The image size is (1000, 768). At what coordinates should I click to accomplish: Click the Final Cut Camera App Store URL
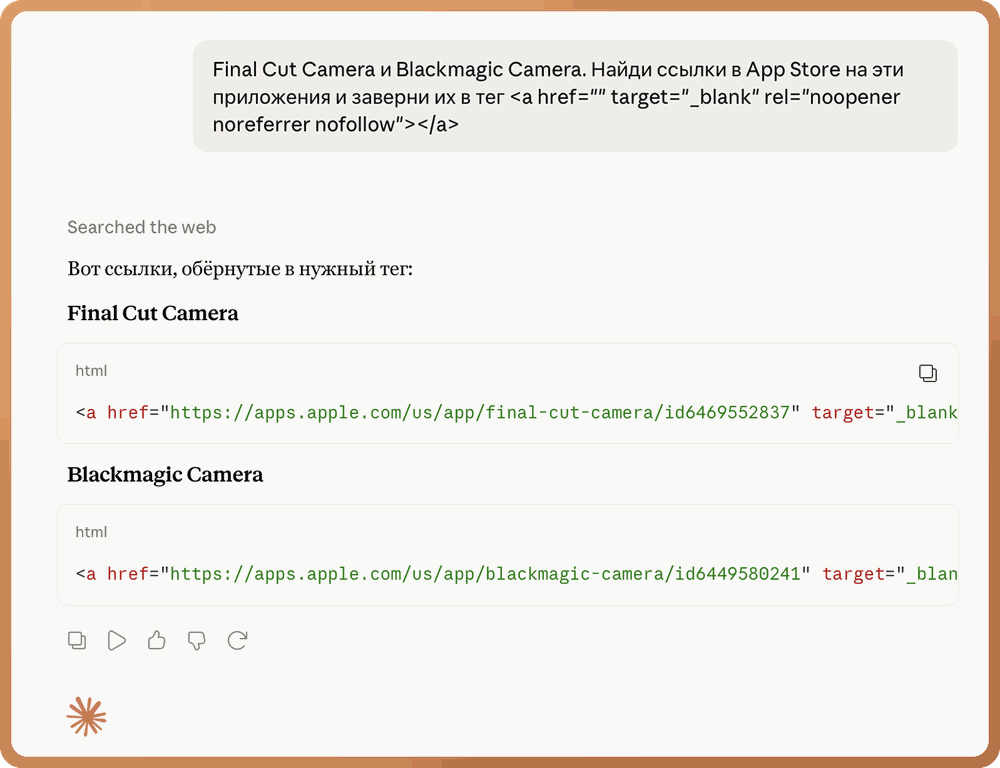coord(480,413)
